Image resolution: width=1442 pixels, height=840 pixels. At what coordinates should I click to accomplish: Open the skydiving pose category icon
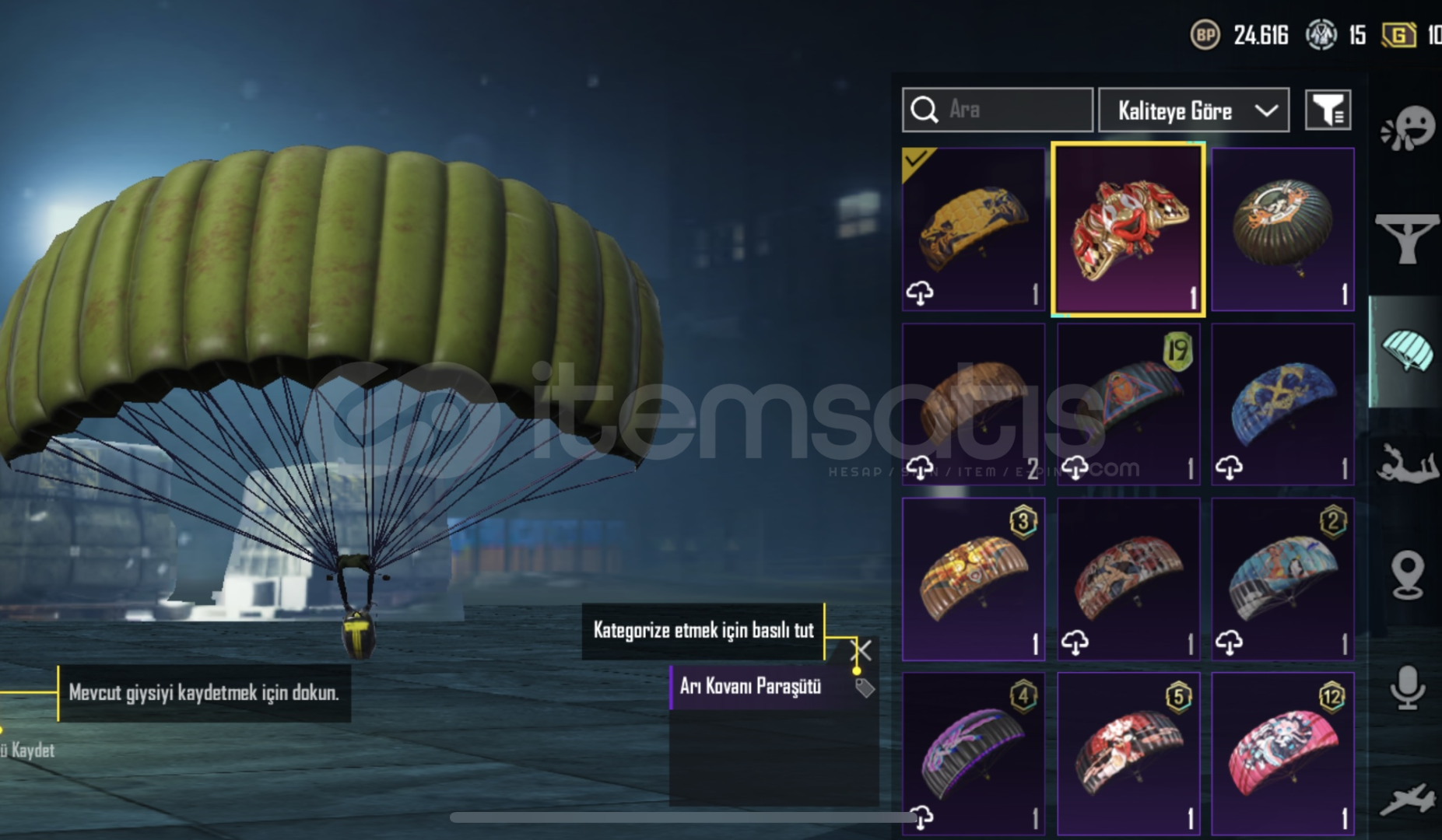(x=1407, y=464)
